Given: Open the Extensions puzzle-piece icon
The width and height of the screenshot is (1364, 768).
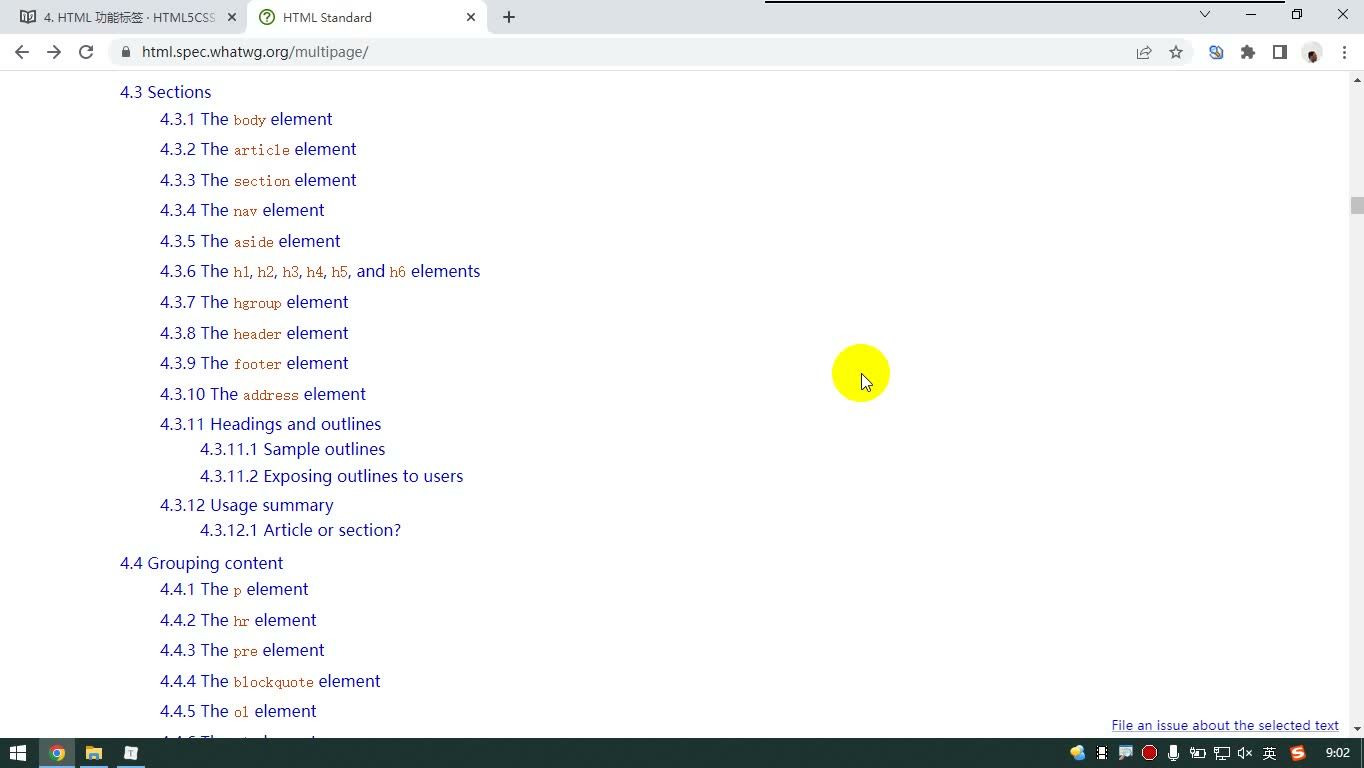Looking at the screenshot, I should [1248, 52].
